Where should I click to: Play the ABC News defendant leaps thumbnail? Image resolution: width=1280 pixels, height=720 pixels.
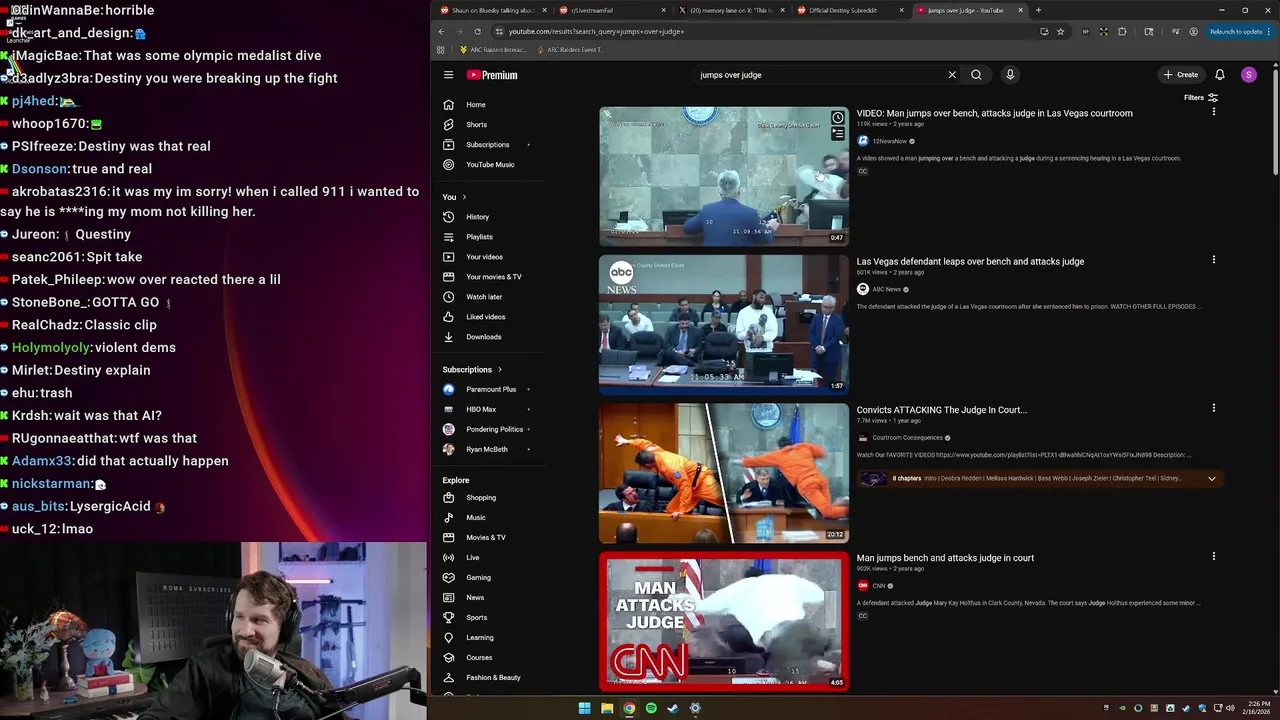click(724, 324)
